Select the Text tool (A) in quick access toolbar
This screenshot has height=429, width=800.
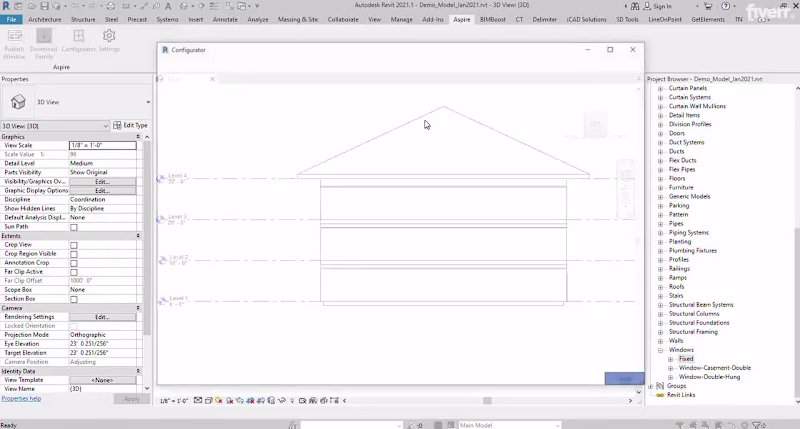[168, 6]
